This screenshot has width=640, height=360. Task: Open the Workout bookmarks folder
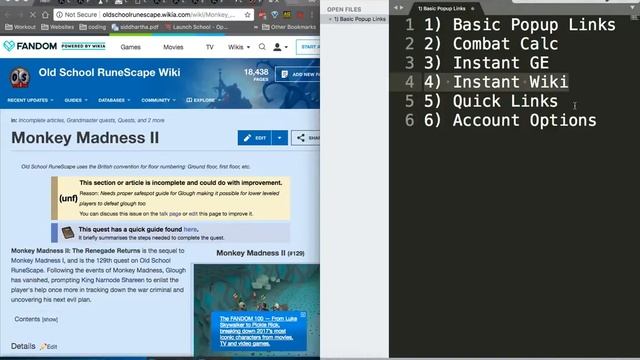click(20, 27)
